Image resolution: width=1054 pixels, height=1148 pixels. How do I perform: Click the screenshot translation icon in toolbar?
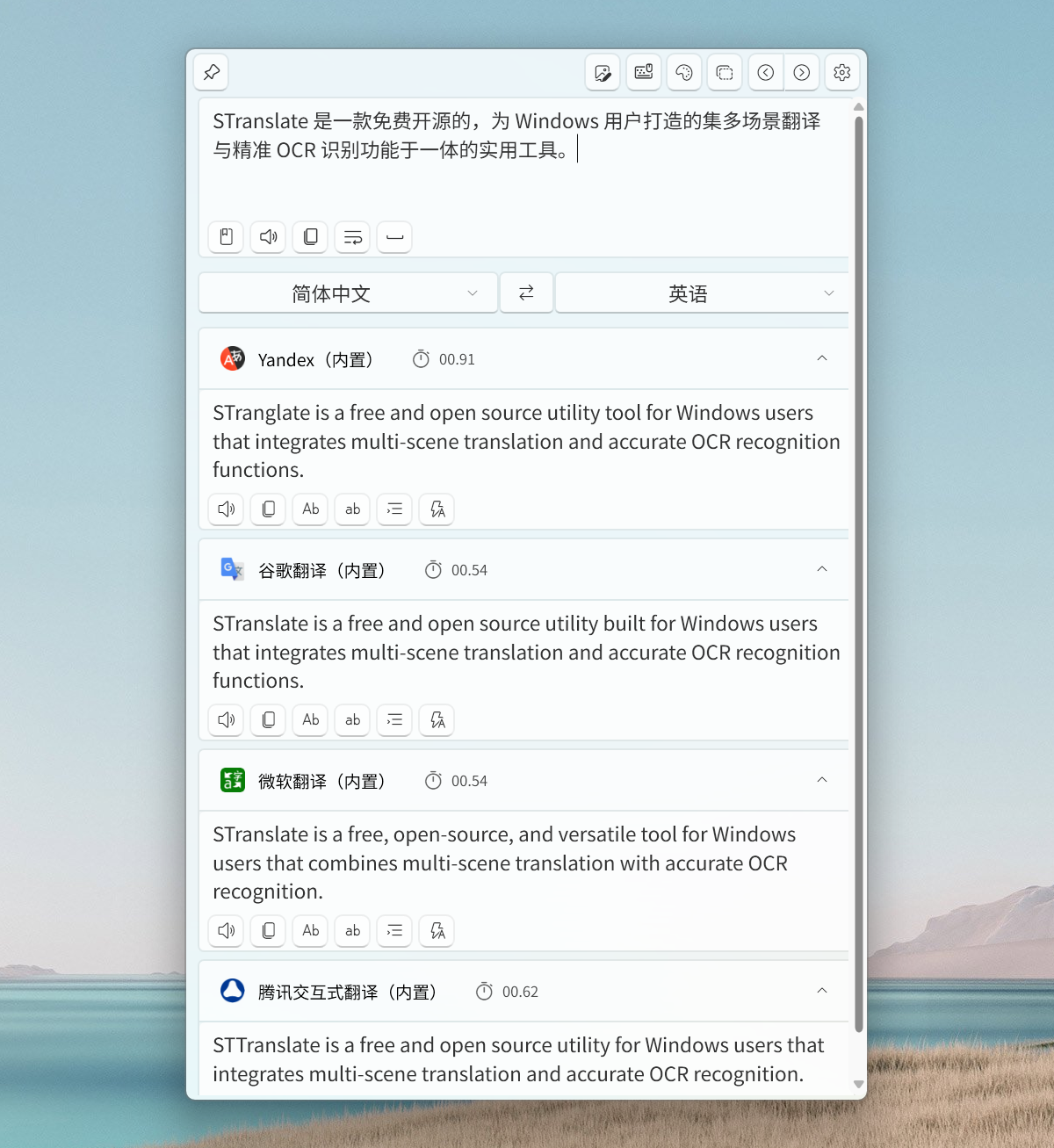click(725, 73)
